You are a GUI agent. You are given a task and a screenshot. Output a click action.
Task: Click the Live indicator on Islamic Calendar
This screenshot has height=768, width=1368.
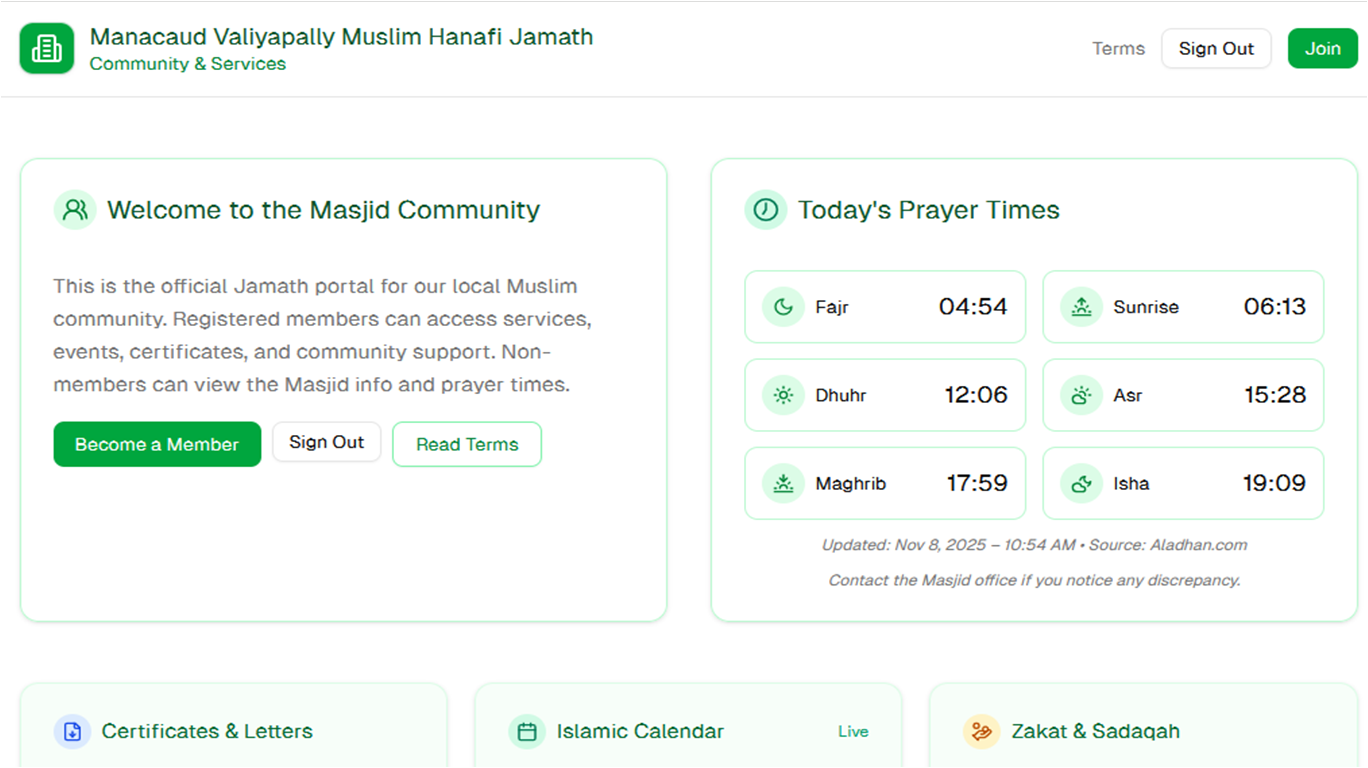click(x=853, y=731)
